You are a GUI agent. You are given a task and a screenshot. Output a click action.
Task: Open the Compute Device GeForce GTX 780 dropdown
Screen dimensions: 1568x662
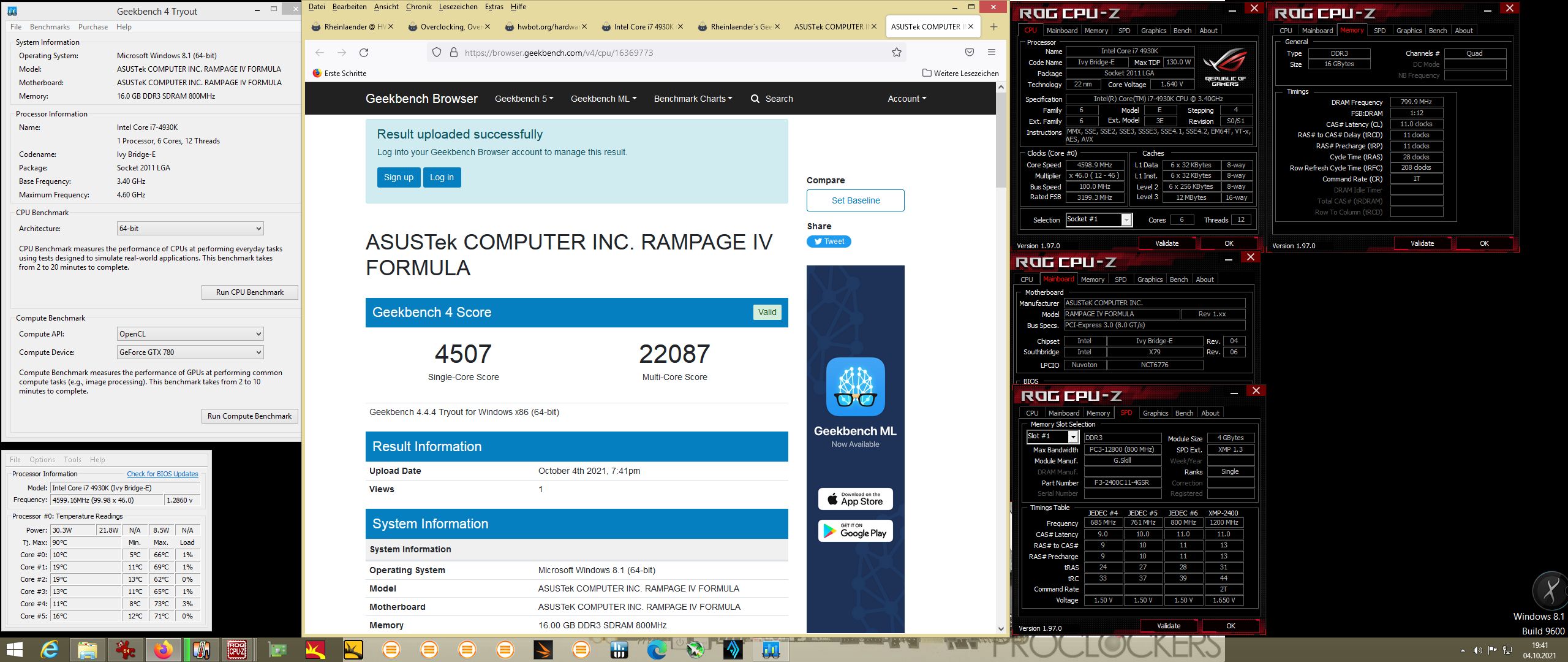click(x=190, y=352)
